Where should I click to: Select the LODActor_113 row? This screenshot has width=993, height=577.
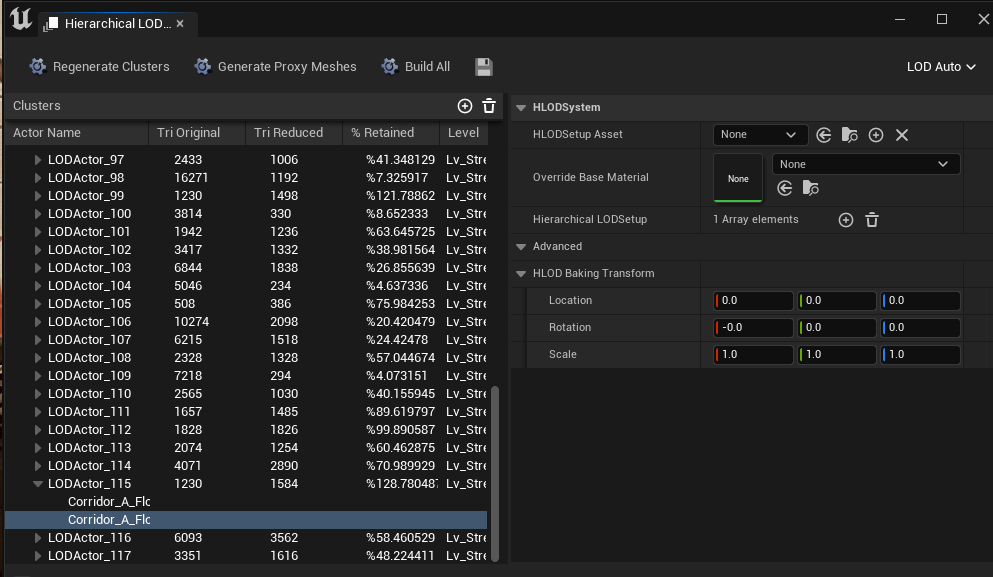[x=246, y=447]
